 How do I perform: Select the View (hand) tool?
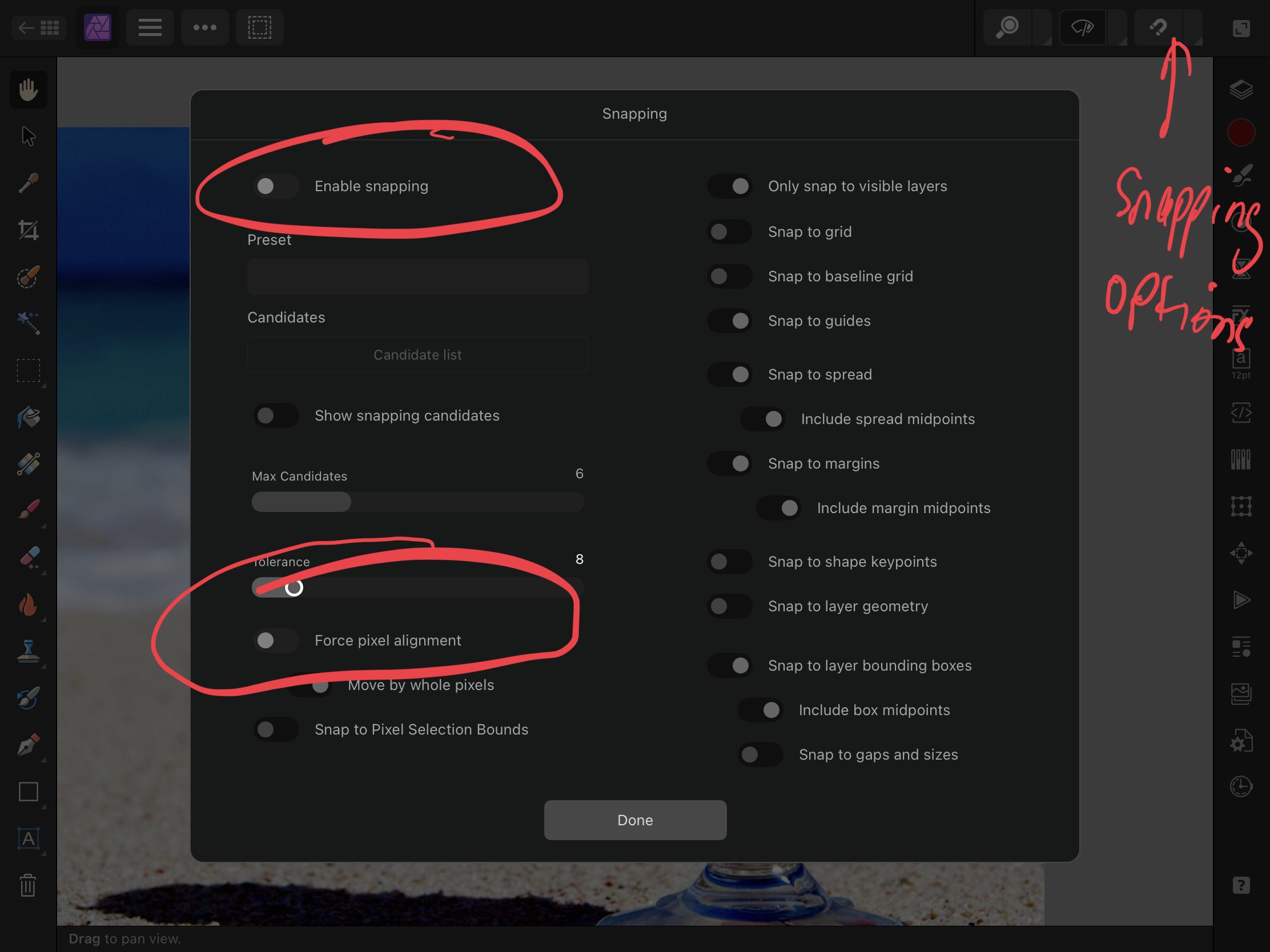click(x=28, y=90)
